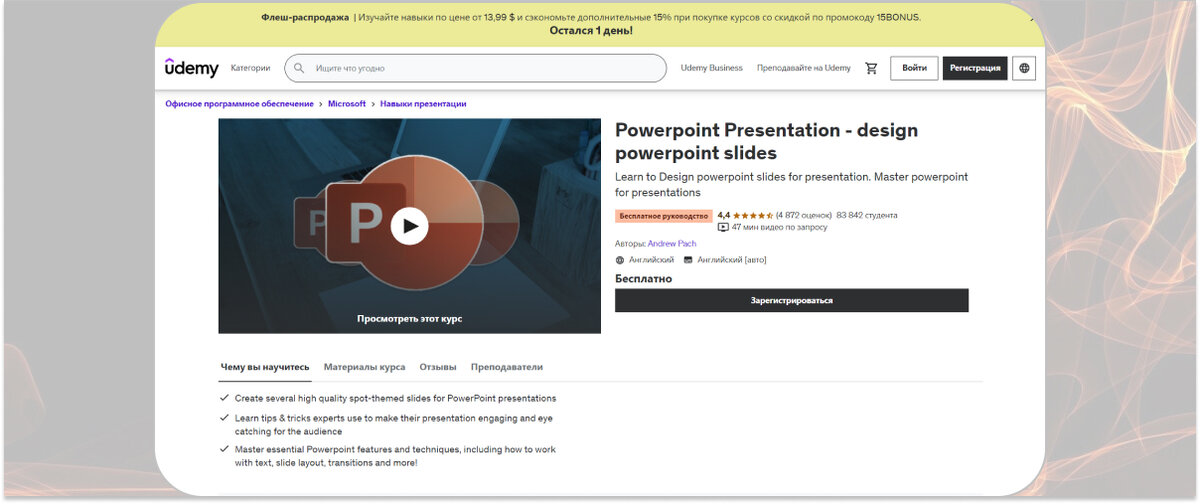Open the Microsoft breadcrumb link
Screen dimensions: 1200x504
tap(347, 104)
